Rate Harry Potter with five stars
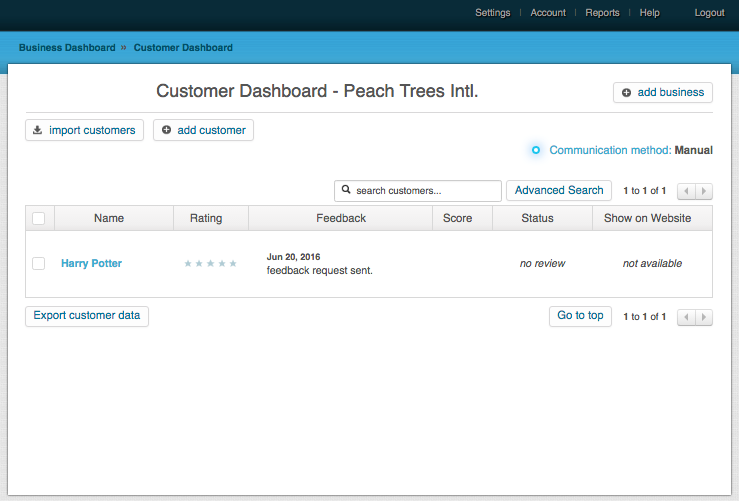Image resolution: width=739 pixels, height=501 pixels. [233, 263]
